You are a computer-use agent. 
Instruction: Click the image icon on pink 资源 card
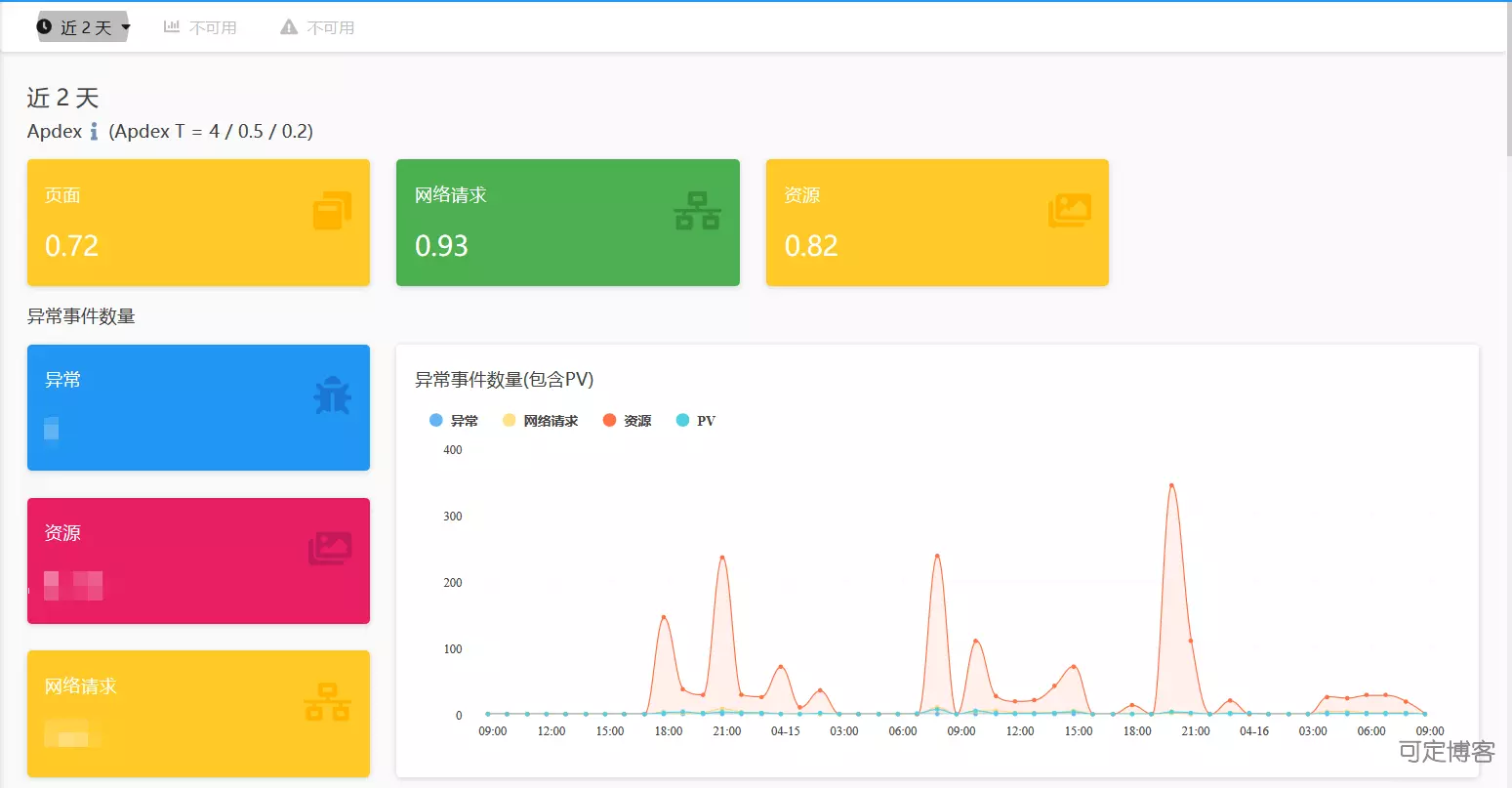330,549
